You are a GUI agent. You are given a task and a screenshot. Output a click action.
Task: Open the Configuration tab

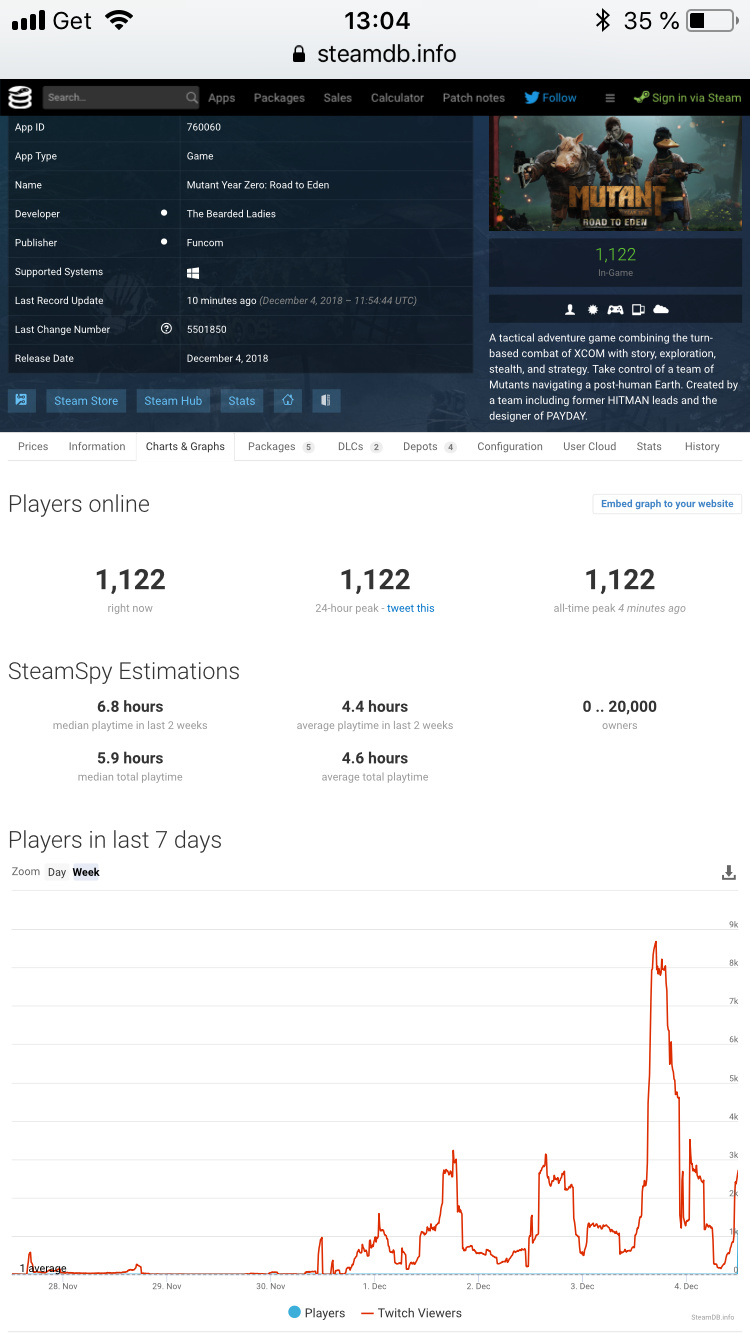click(510, 446)
